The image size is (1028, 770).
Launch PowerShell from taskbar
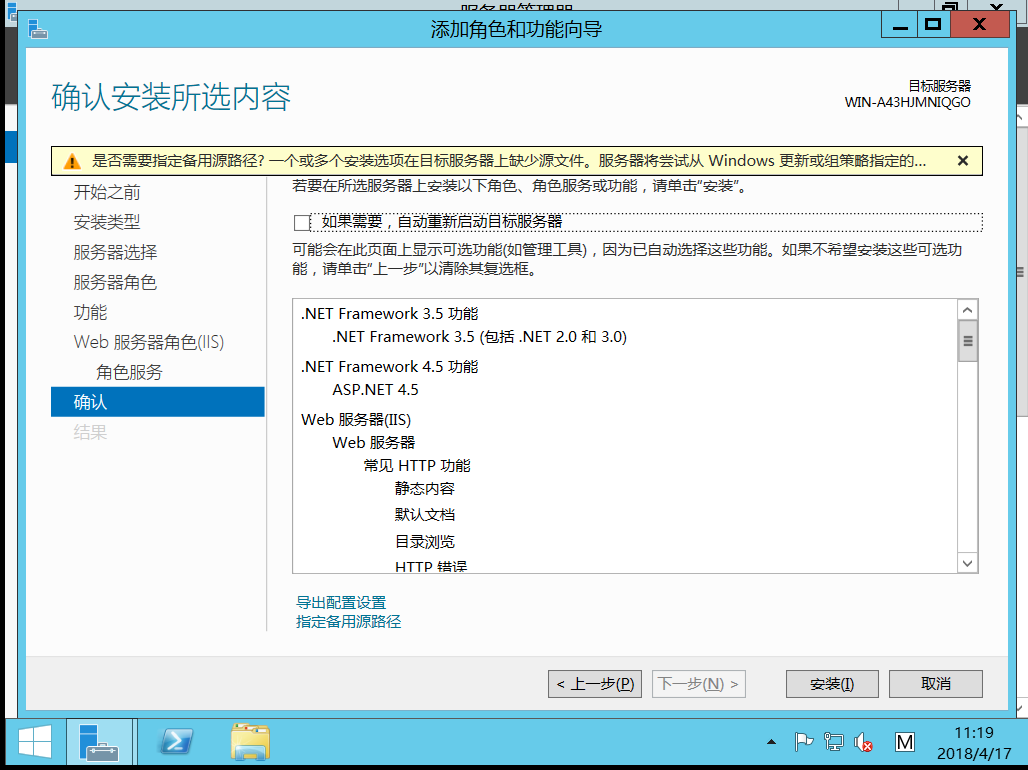[176, 742]
